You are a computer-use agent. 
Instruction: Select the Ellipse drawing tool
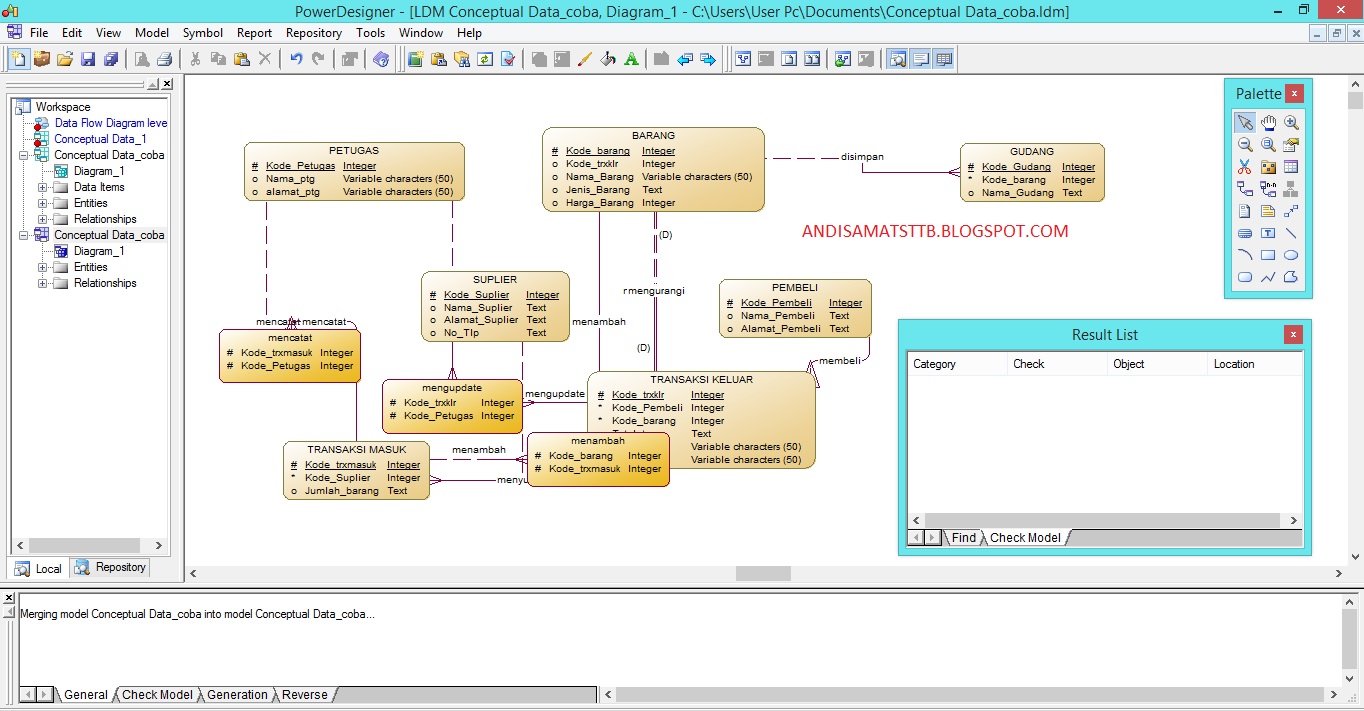click(x=1289, y=255)
